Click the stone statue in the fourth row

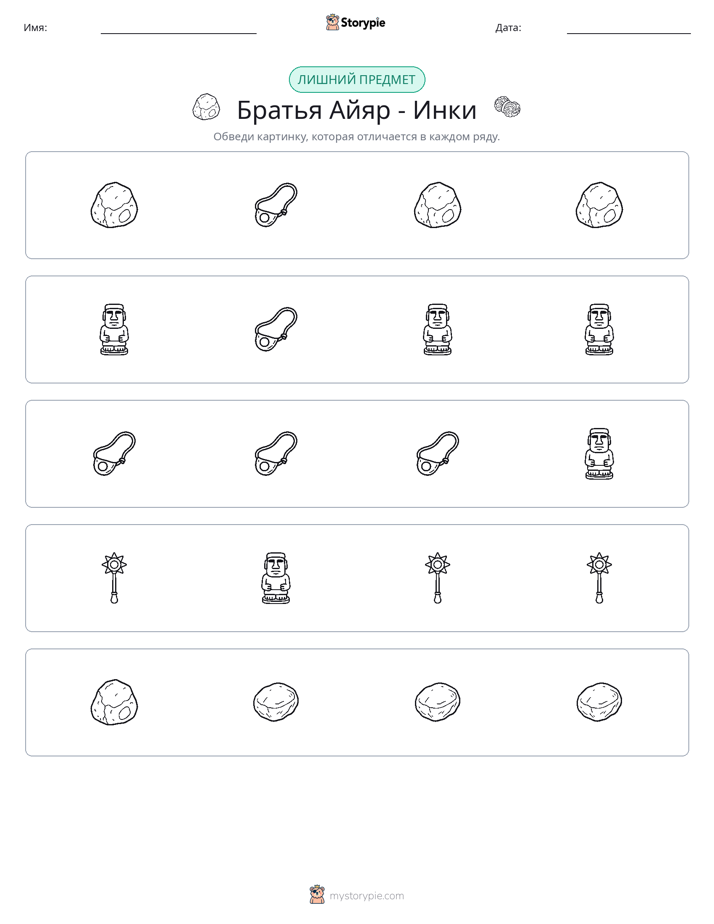[x=276, y=578]
